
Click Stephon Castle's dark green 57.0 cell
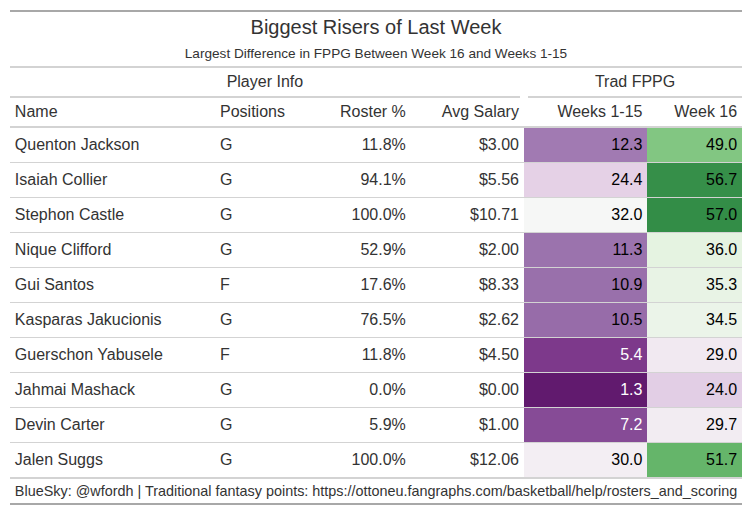pos(695,215)
